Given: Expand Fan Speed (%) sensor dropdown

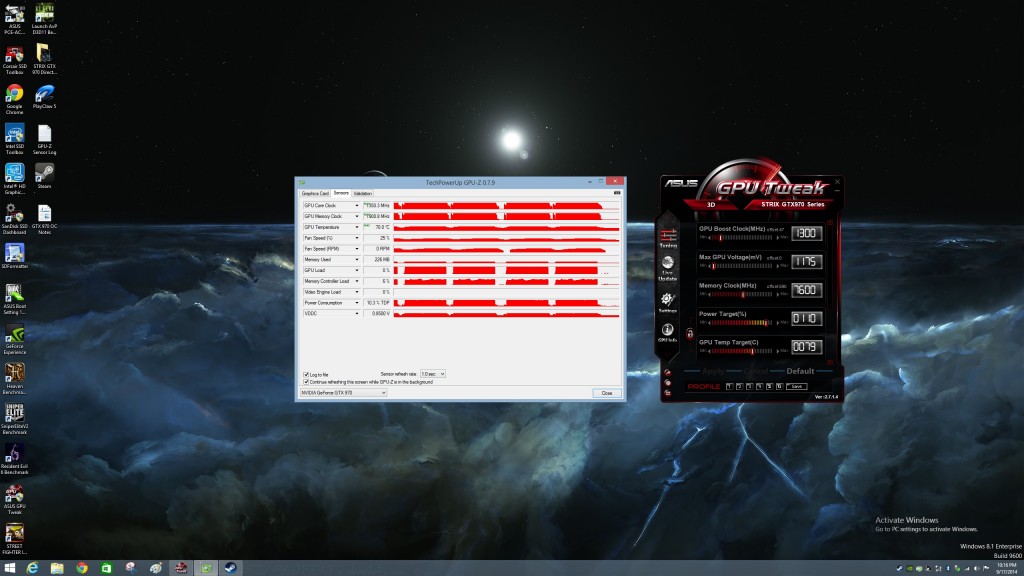Looking at the screenshot, I should pos(357,238).
